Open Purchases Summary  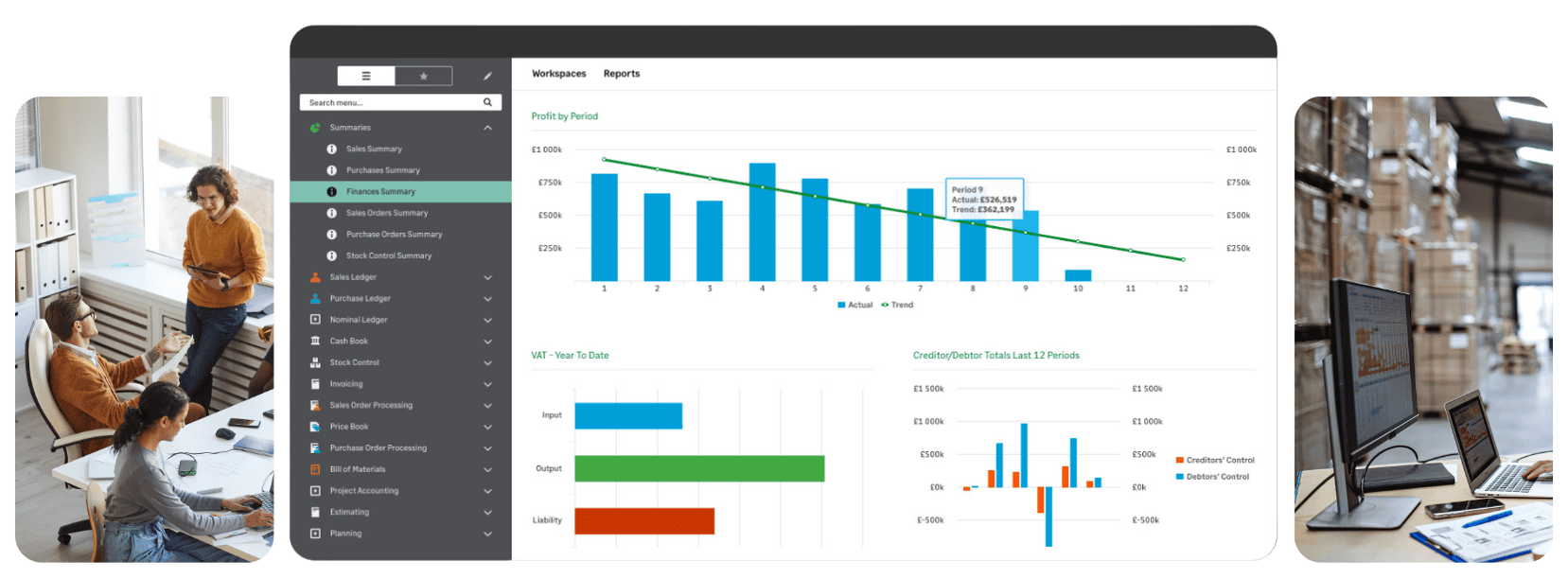click(x=383, y=170)
